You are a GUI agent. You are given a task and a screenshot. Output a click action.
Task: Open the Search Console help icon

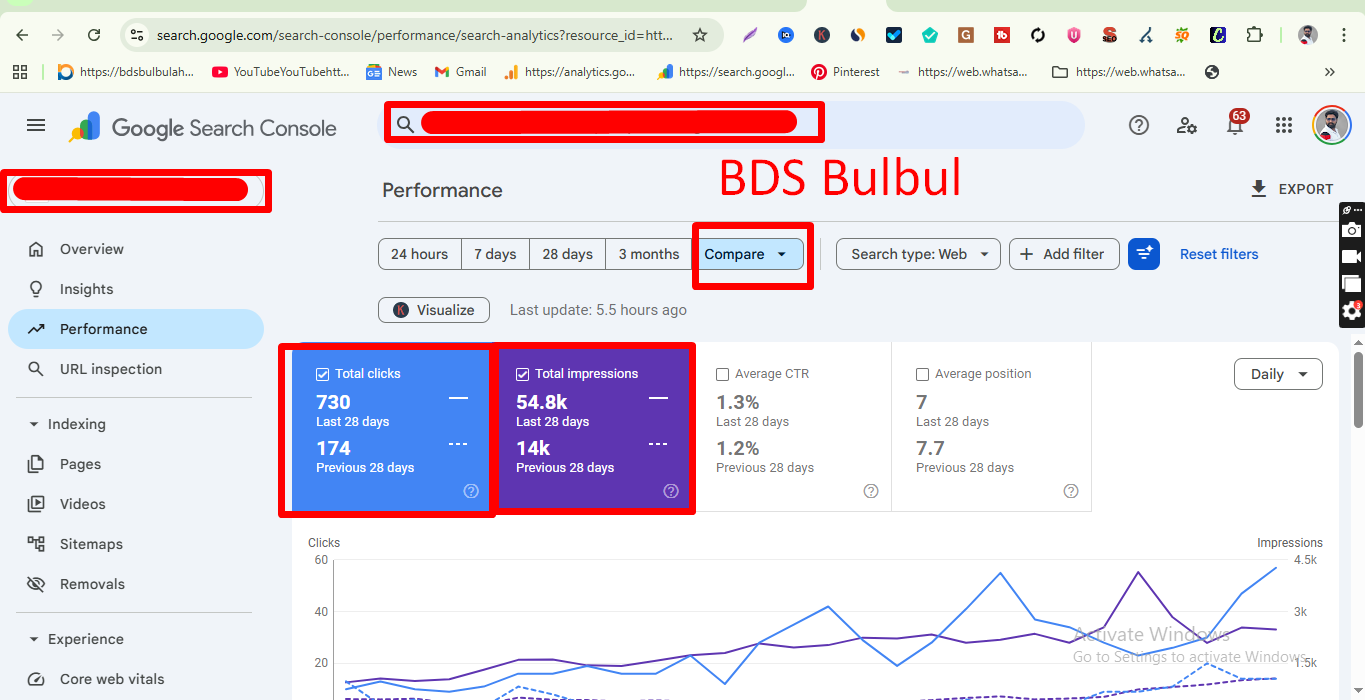[x=1139, y=125]
